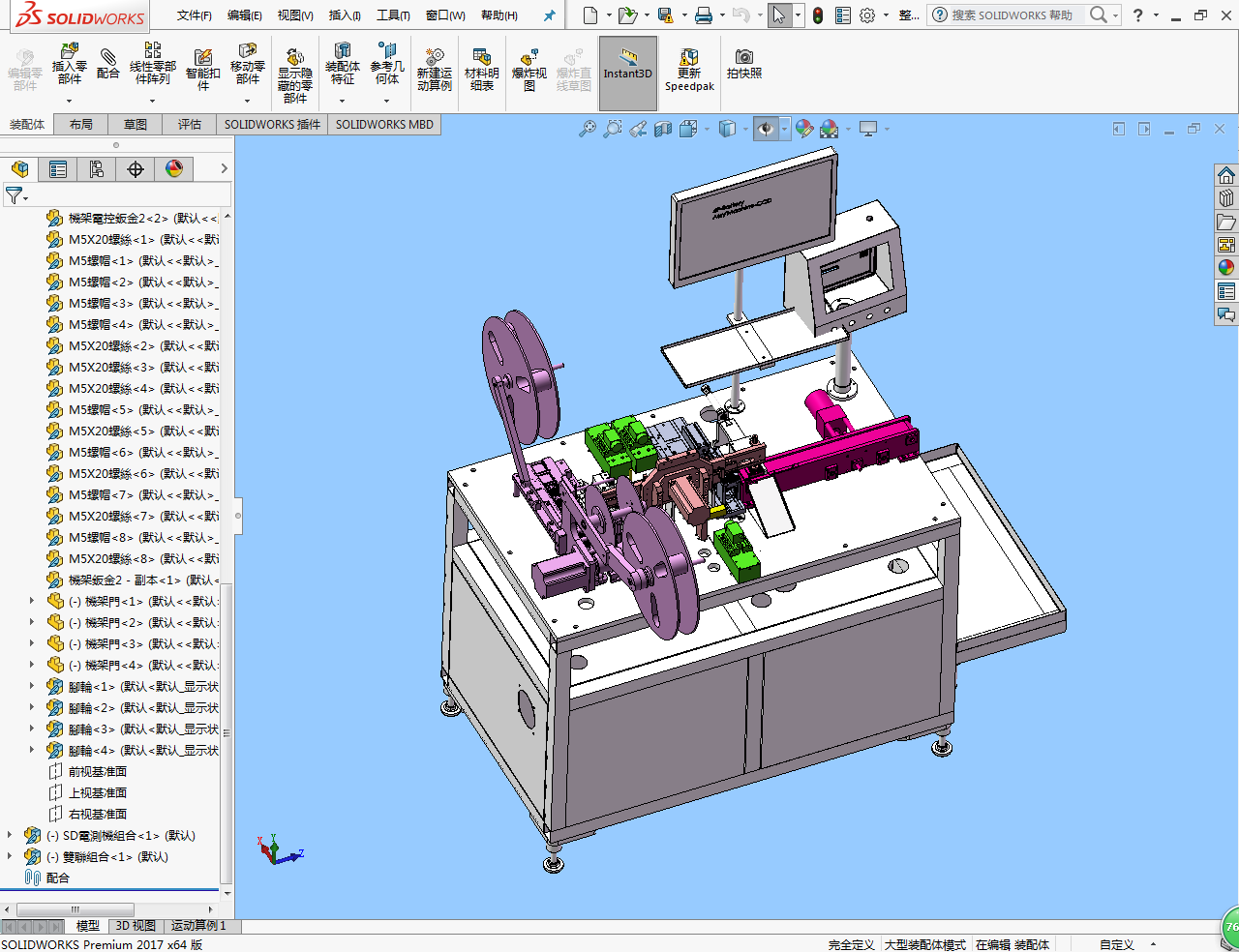Click the Save icon in title bar

pyautogui.click(x=665, y=15)
